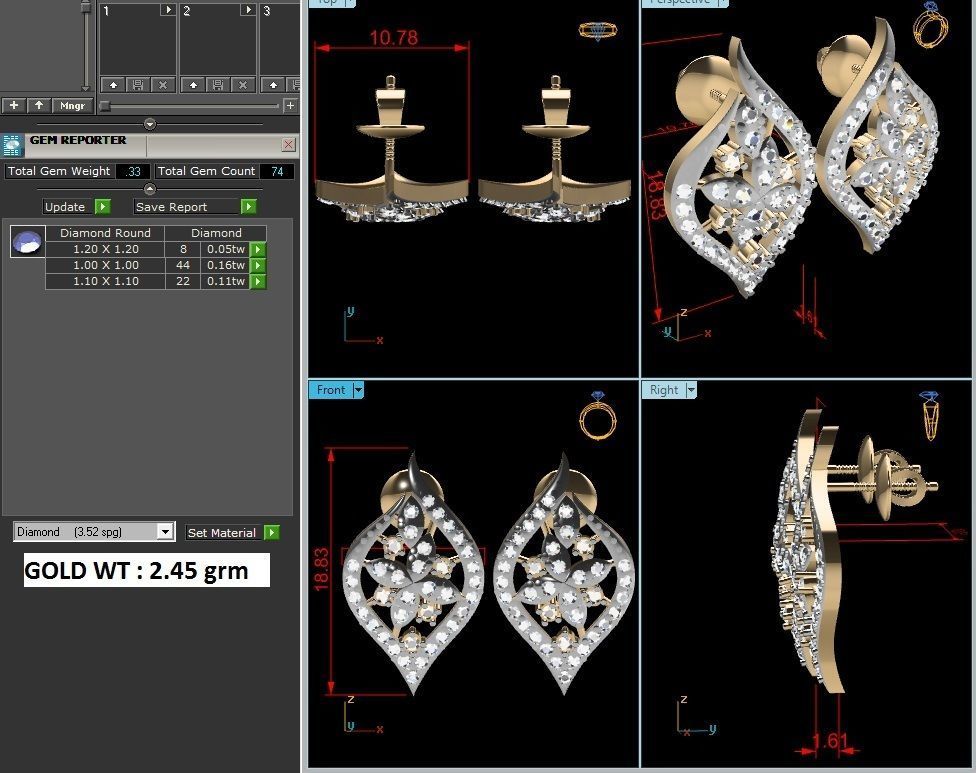Click the slider handle below the slots
Screen dimensions: 976x773
click(105, 106)
